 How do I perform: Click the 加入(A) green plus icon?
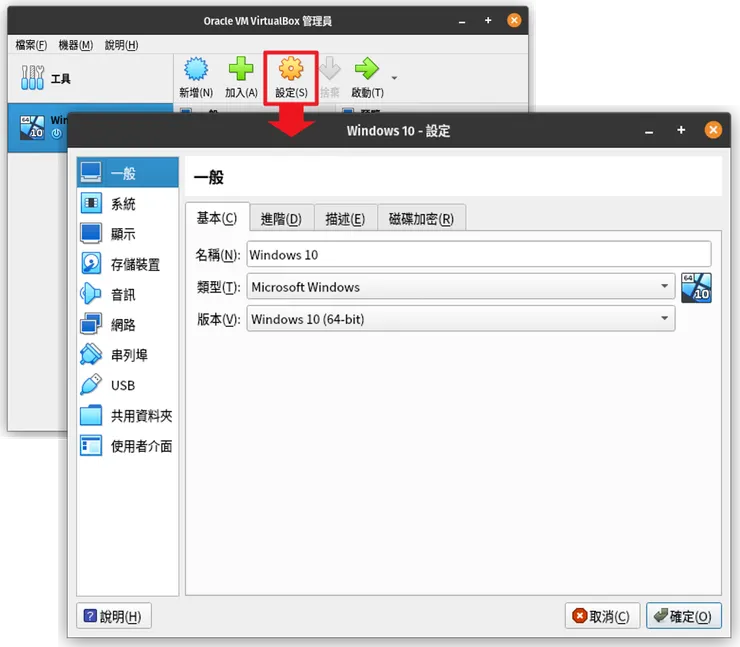point(241,69)
